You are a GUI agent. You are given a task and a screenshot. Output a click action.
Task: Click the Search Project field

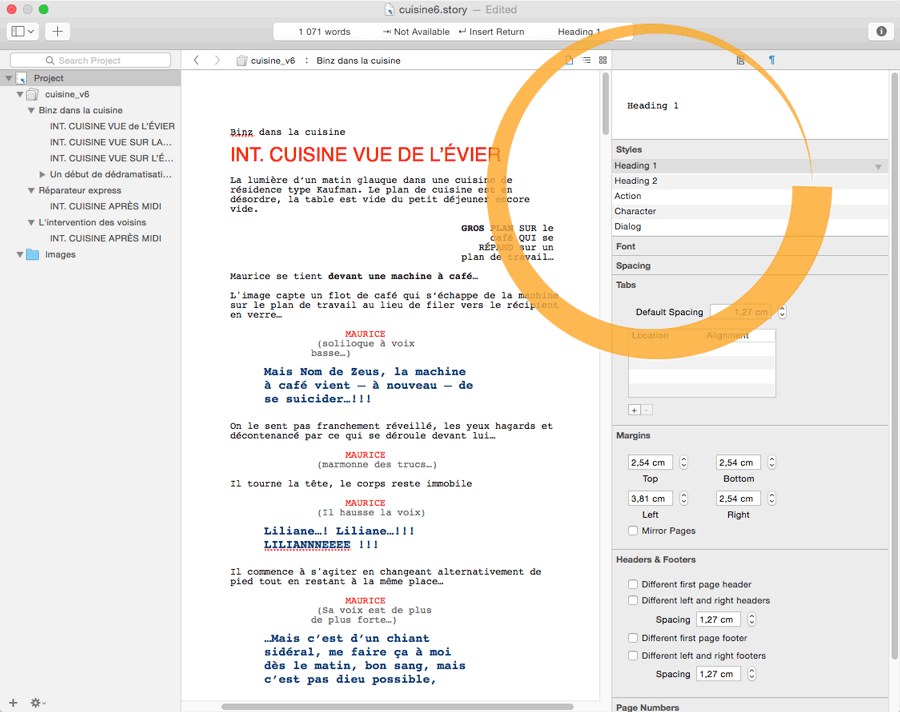91,60
